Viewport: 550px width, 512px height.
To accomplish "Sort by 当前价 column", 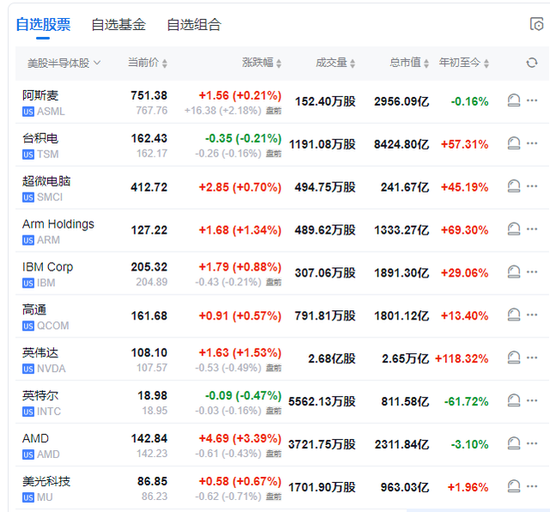I will tap(147, 63).
